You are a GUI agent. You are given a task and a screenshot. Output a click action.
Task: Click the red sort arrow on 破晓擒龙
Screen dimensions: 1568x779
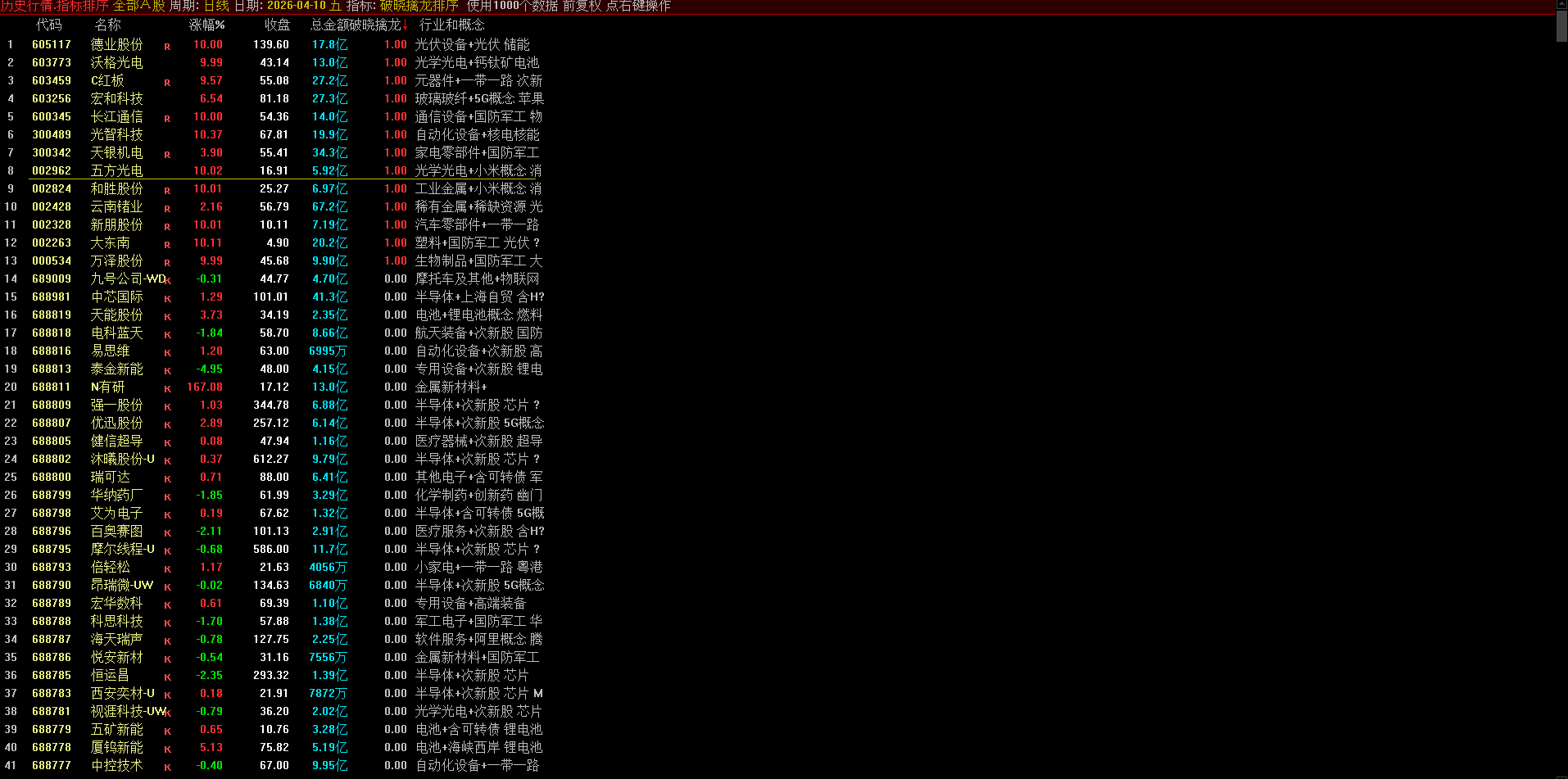(x=405, y=25)
